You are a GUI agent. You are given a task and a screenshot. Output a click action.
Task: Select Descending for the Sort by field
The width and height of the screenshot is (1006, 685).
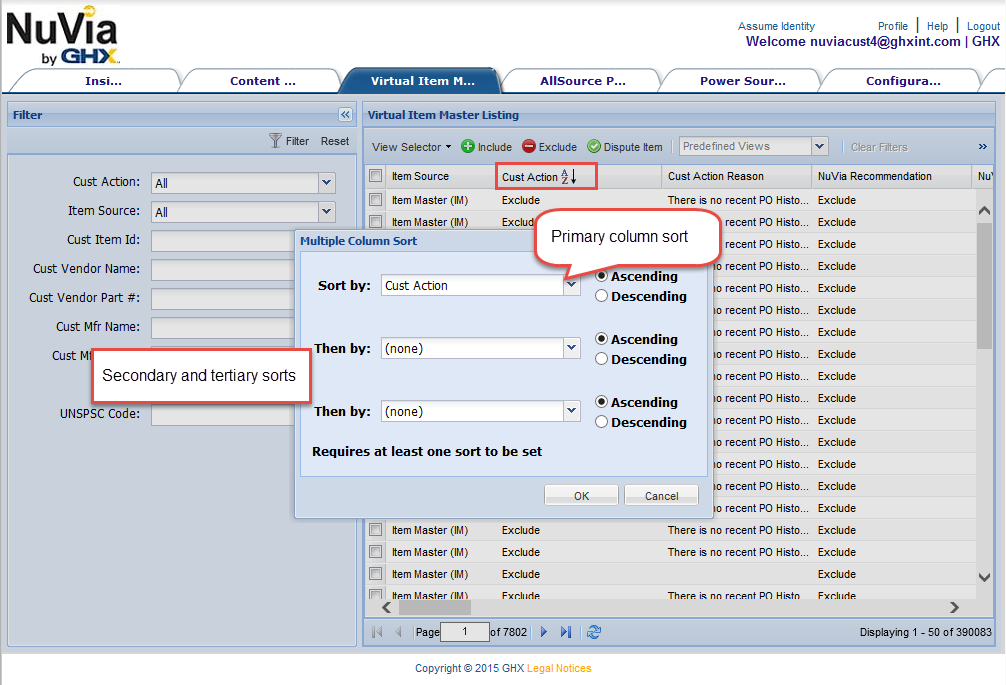pos(601,296)
